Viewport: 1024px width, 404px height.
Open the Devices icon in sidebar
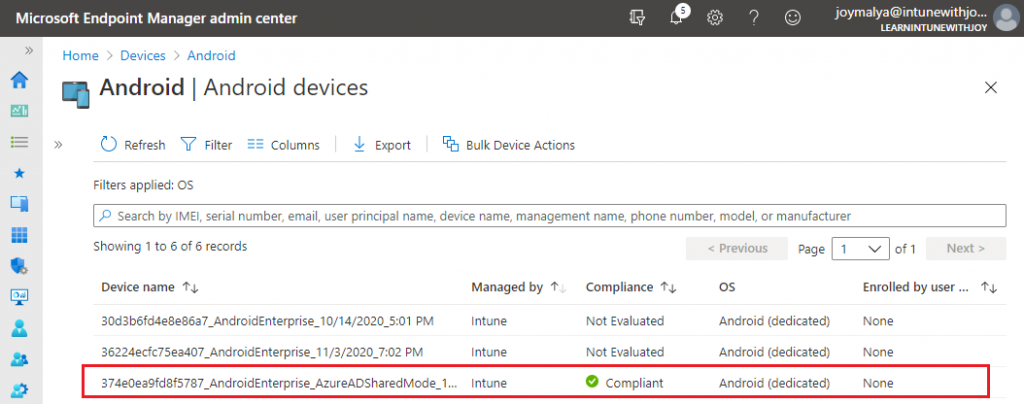[x=20, y=204]
